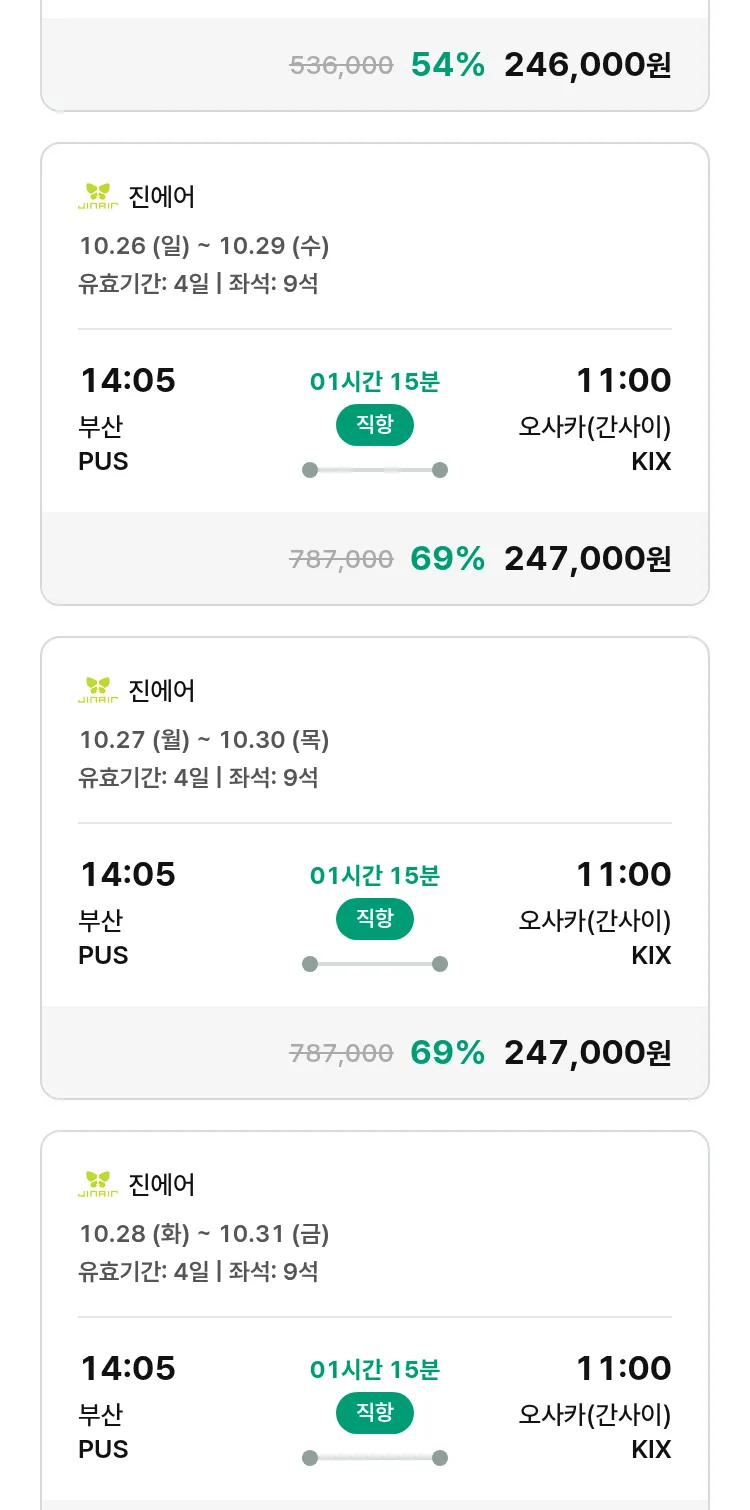Select 247,000원 price on 10.26 flight
750x1510 pixels.
pyautogui.click(x=587, y=558)
